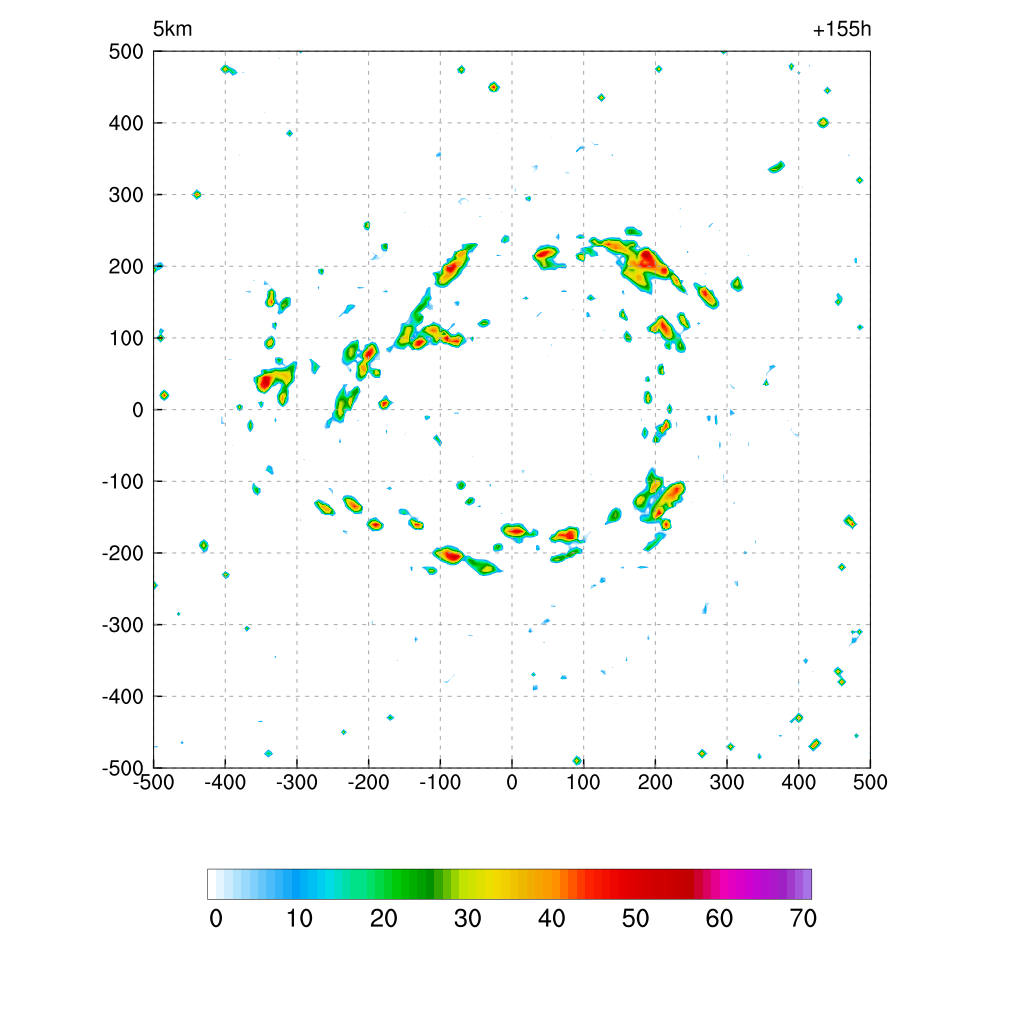
Task: Click the colorbar label "50"
Action: (635, 919)
